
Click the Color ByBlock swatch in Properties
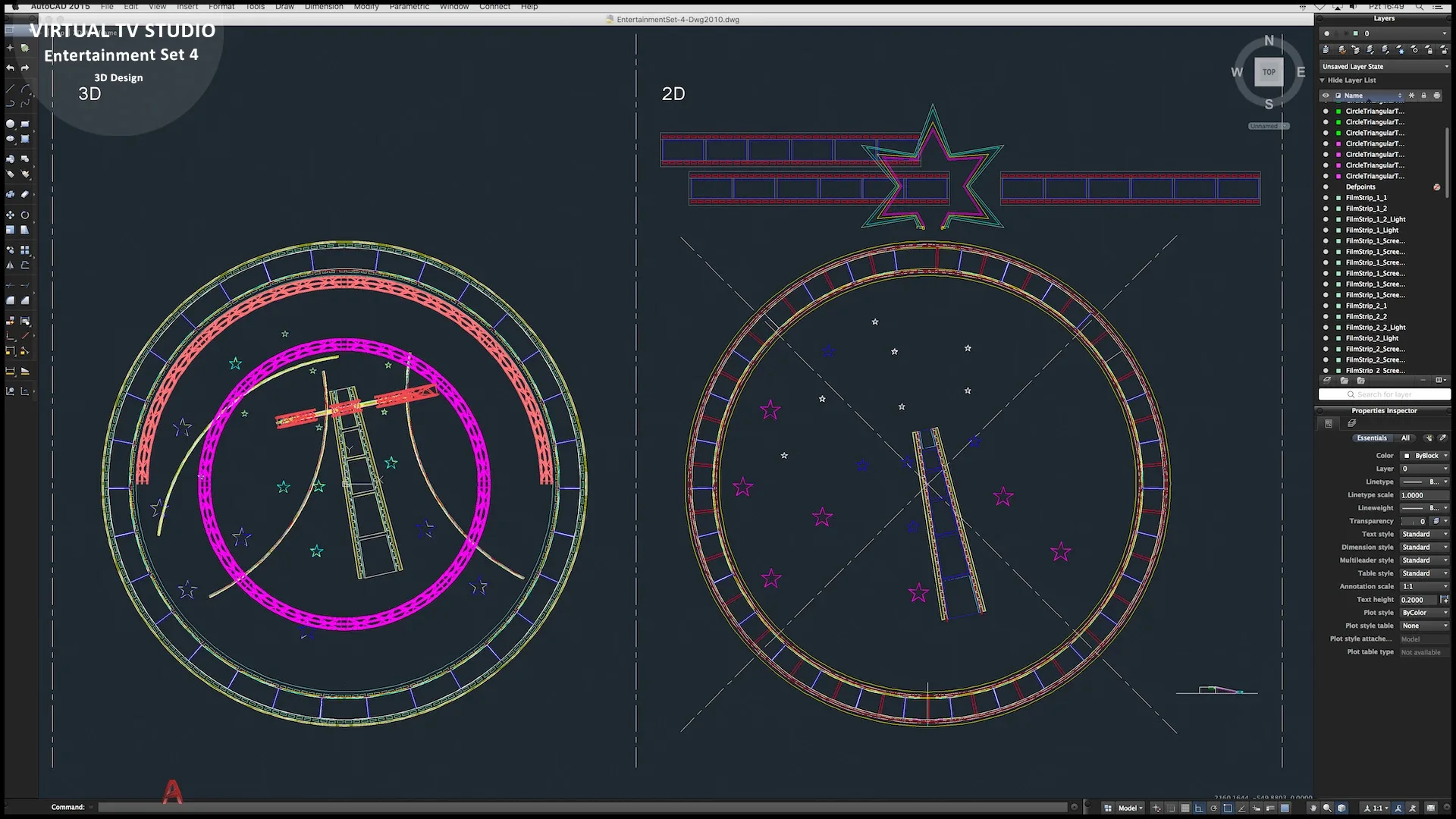point(1407,456)
